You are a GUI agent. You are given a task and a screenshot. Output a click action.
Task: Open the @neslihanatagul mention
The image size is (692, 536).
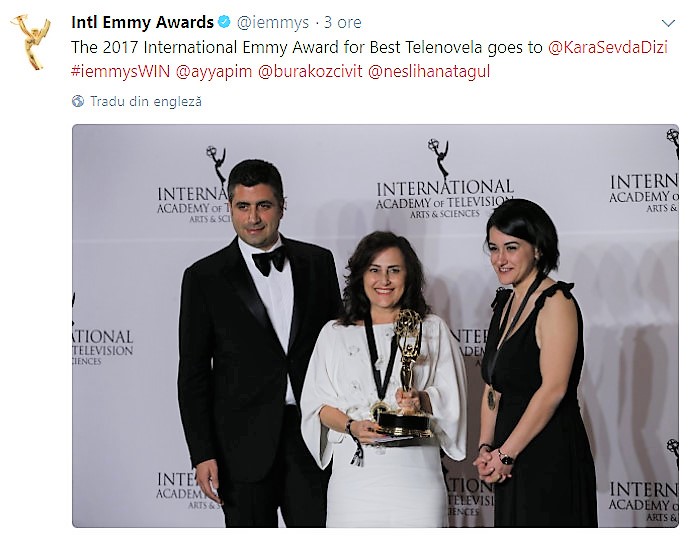point(429,71)
